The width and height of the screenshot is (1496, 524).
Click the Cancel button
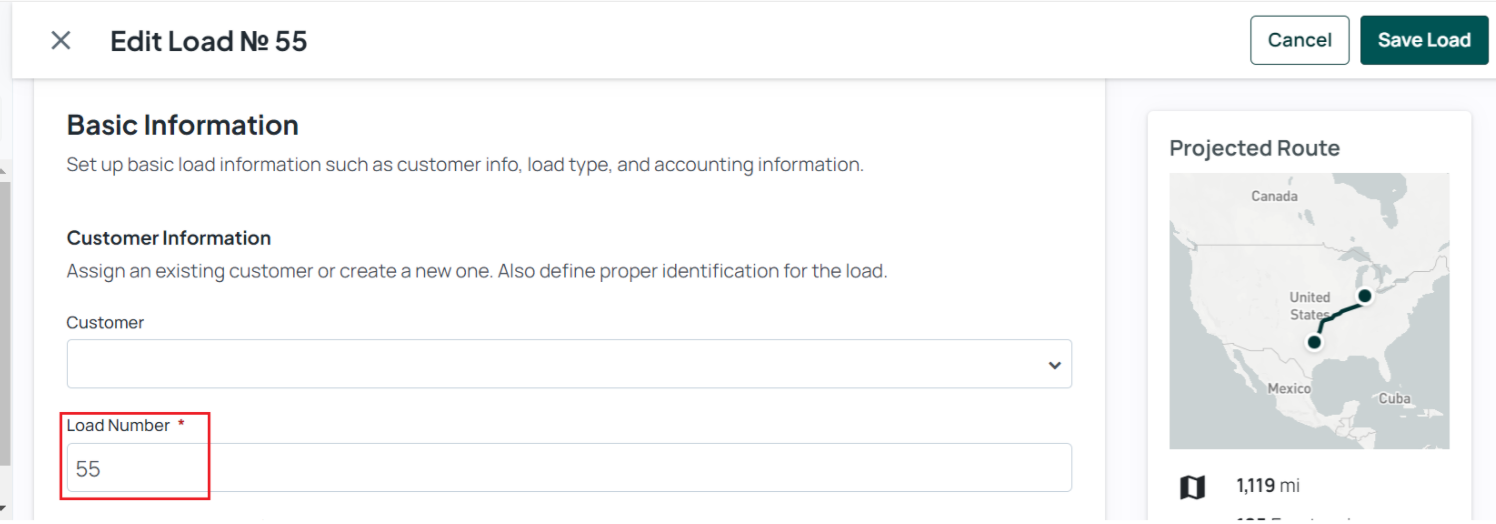click(x=1299, y=40)
